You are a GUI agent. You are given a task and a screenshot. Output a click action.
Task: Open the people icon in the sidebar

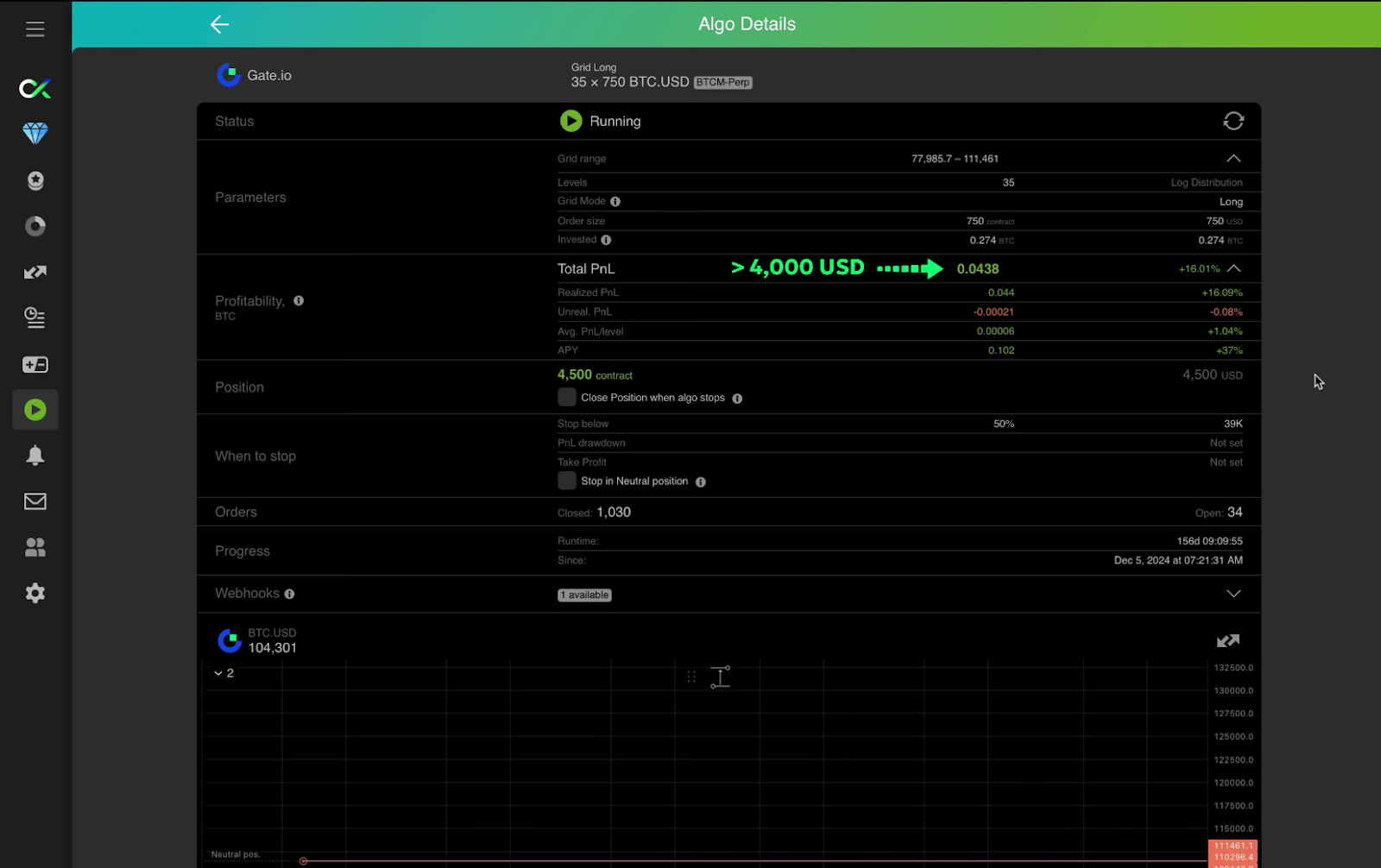point(35,547)
